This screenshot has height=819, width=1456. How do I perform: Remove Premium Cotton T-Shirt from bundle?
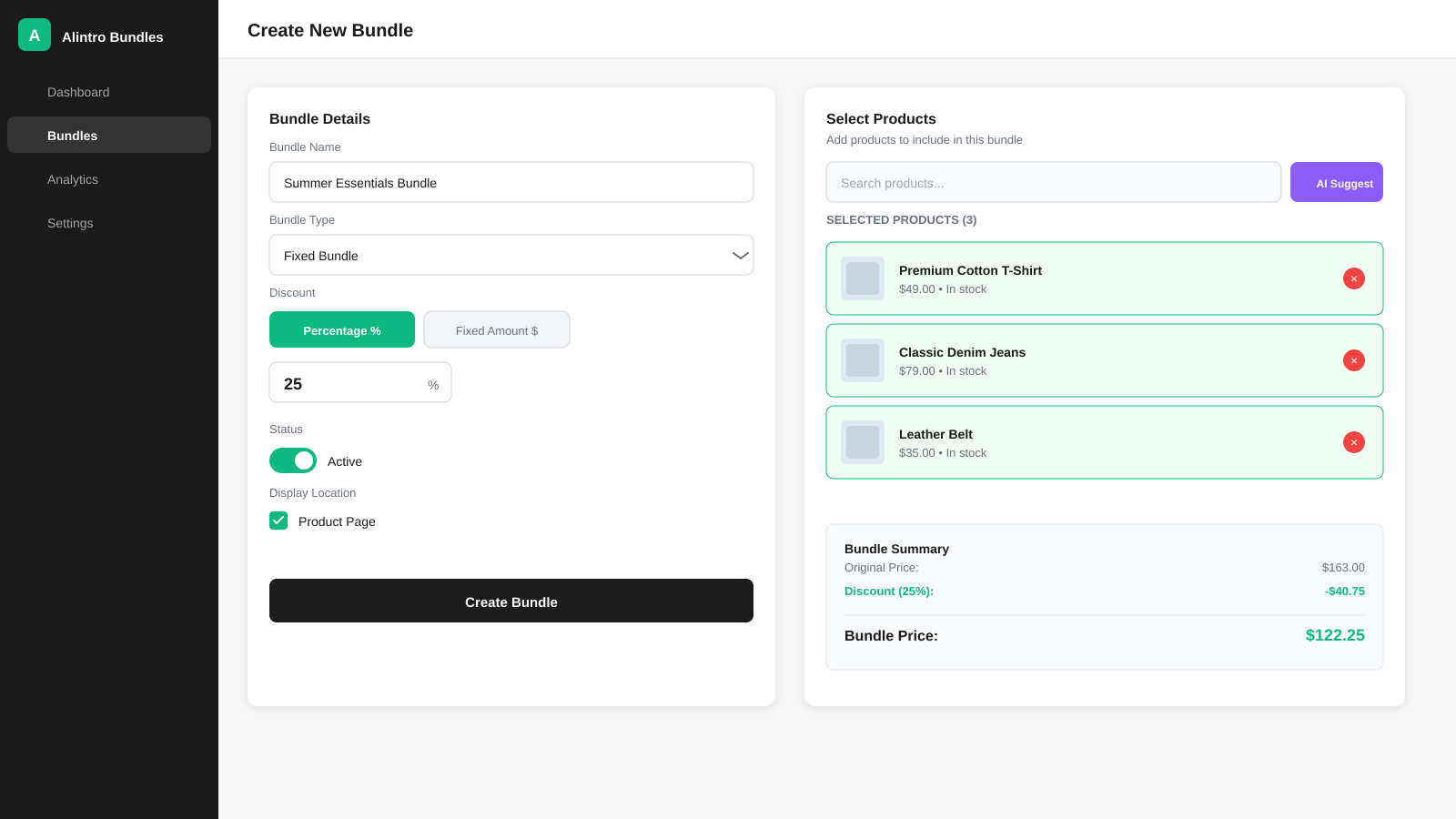1354,278
